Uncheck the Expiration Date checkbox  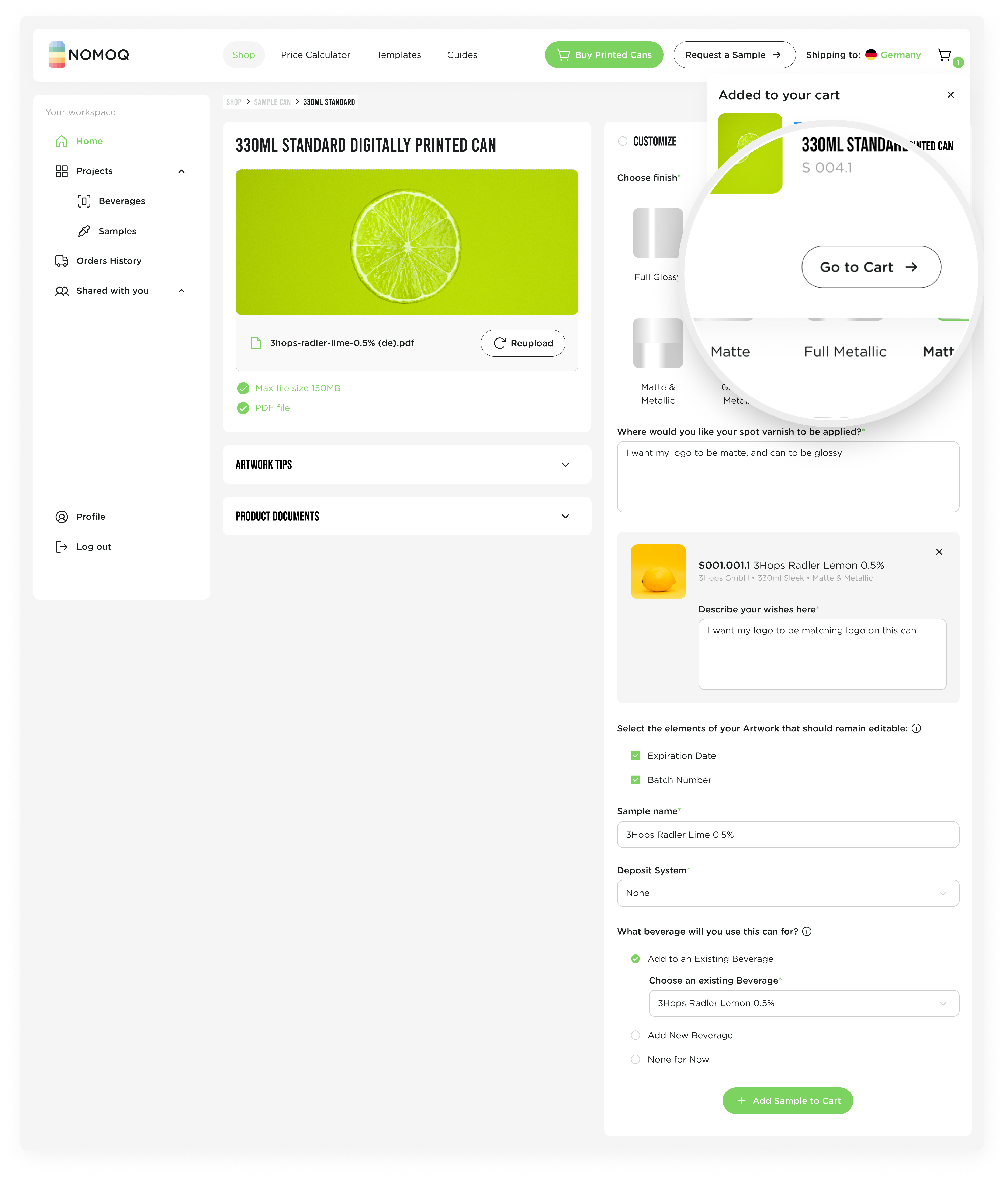(635, 756)
